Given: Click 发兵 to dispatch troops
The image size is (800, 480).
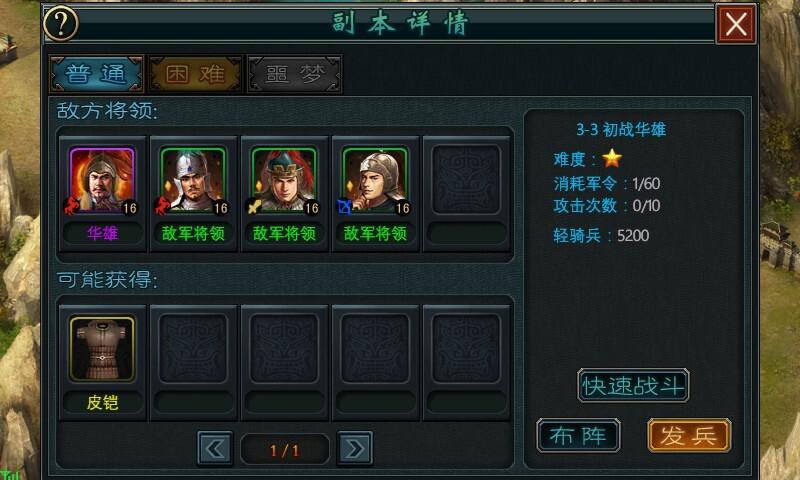Looking at the screenshot, I should point(689,436).
